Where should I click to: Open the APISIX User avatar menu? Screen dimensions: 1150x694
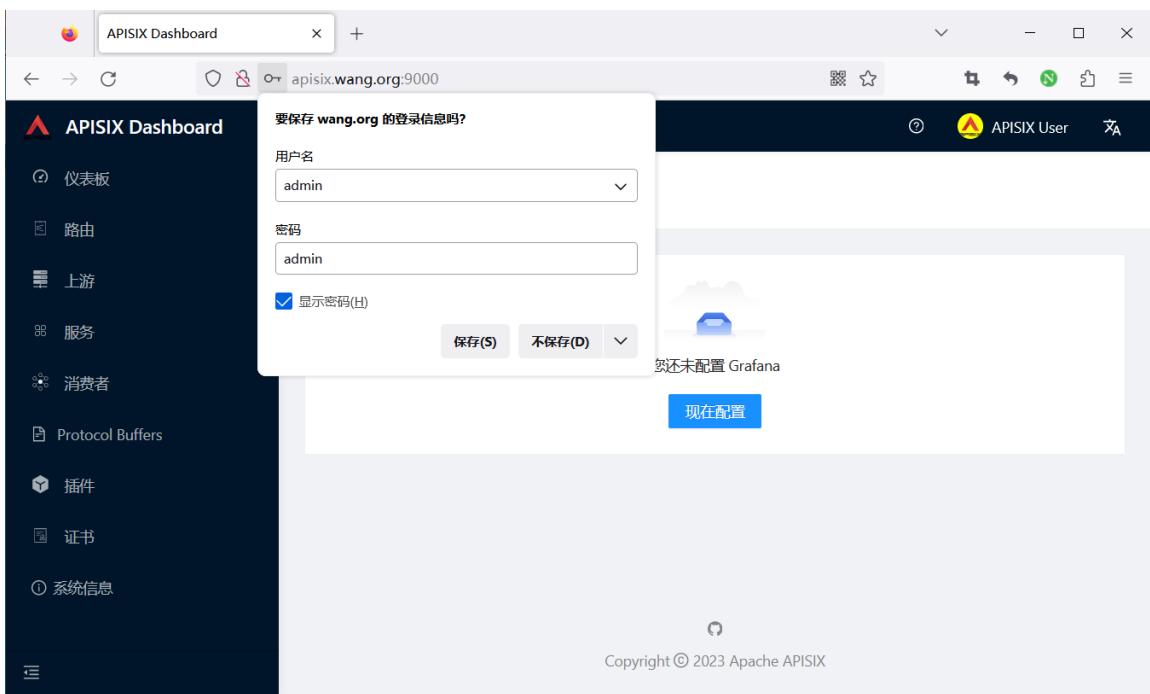click(1013, 127)
